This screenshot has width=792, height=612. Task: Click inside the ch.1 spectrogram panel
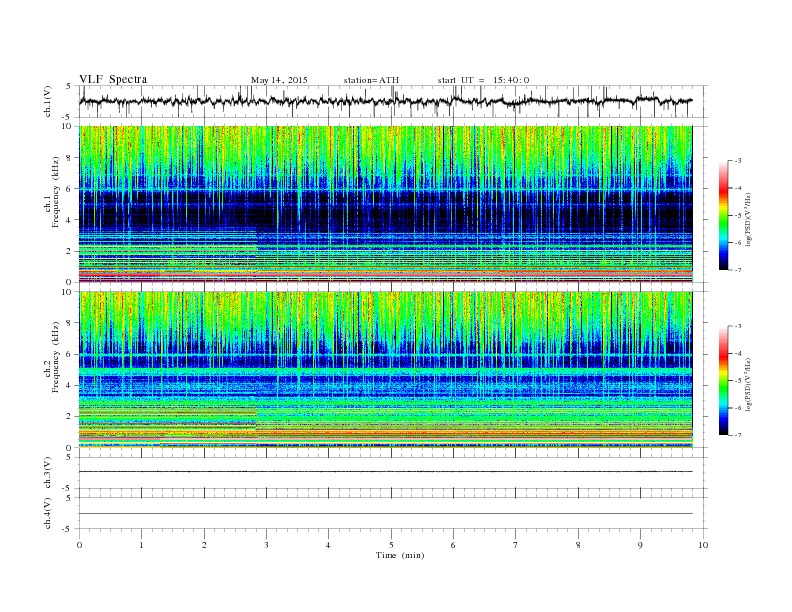click(385, 204)
